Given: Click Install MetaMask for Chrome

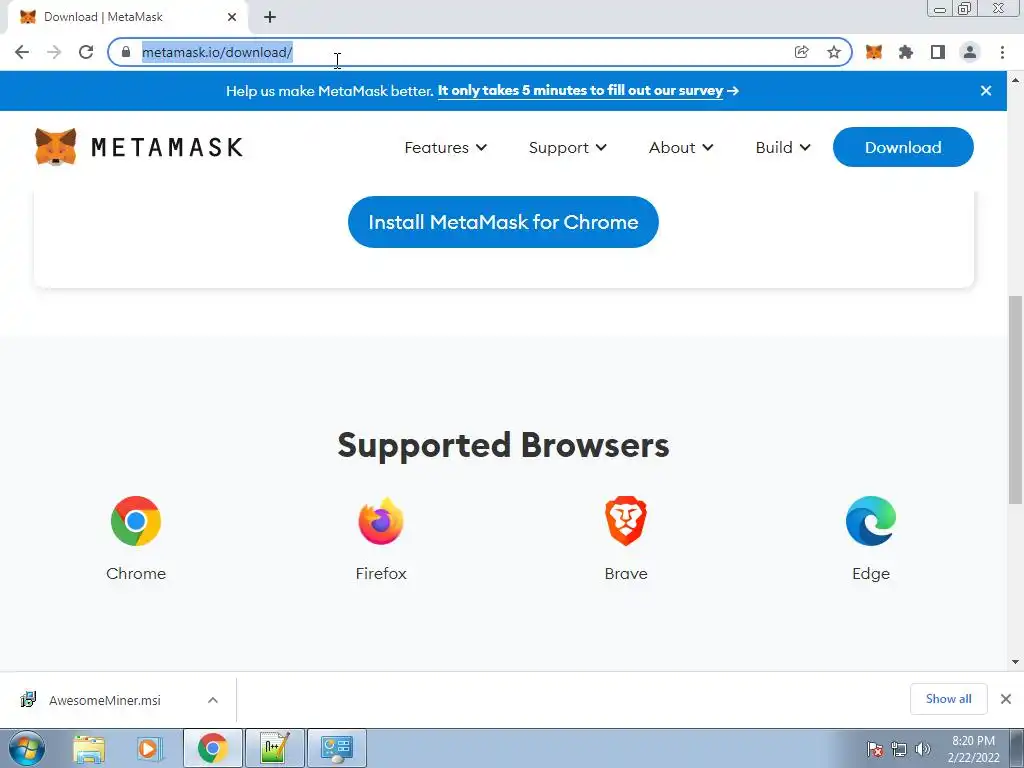Looking at the screenshot, I should click(x=503, y=222).
